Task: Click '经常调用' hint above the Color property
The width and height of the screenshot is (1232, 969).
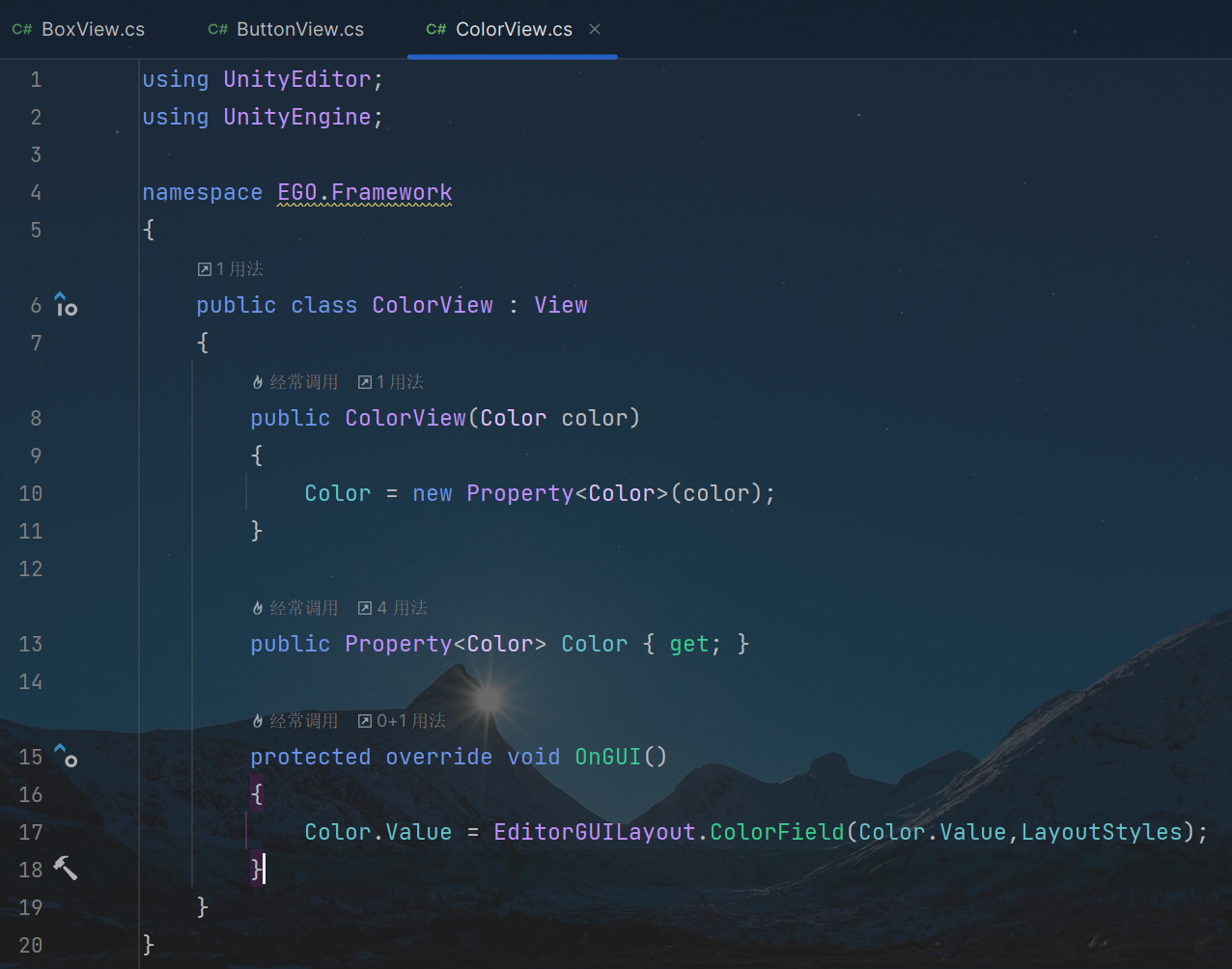Action: click(x=295, y=608)
